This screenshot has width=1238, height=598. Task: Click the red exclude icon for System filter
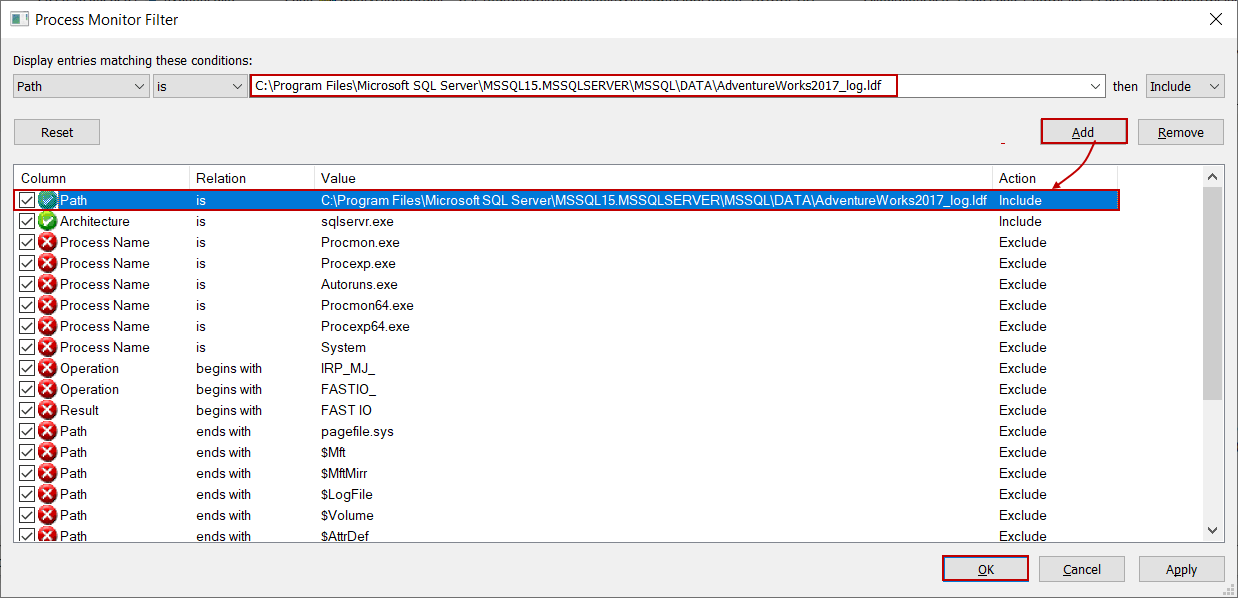point(46,346)
